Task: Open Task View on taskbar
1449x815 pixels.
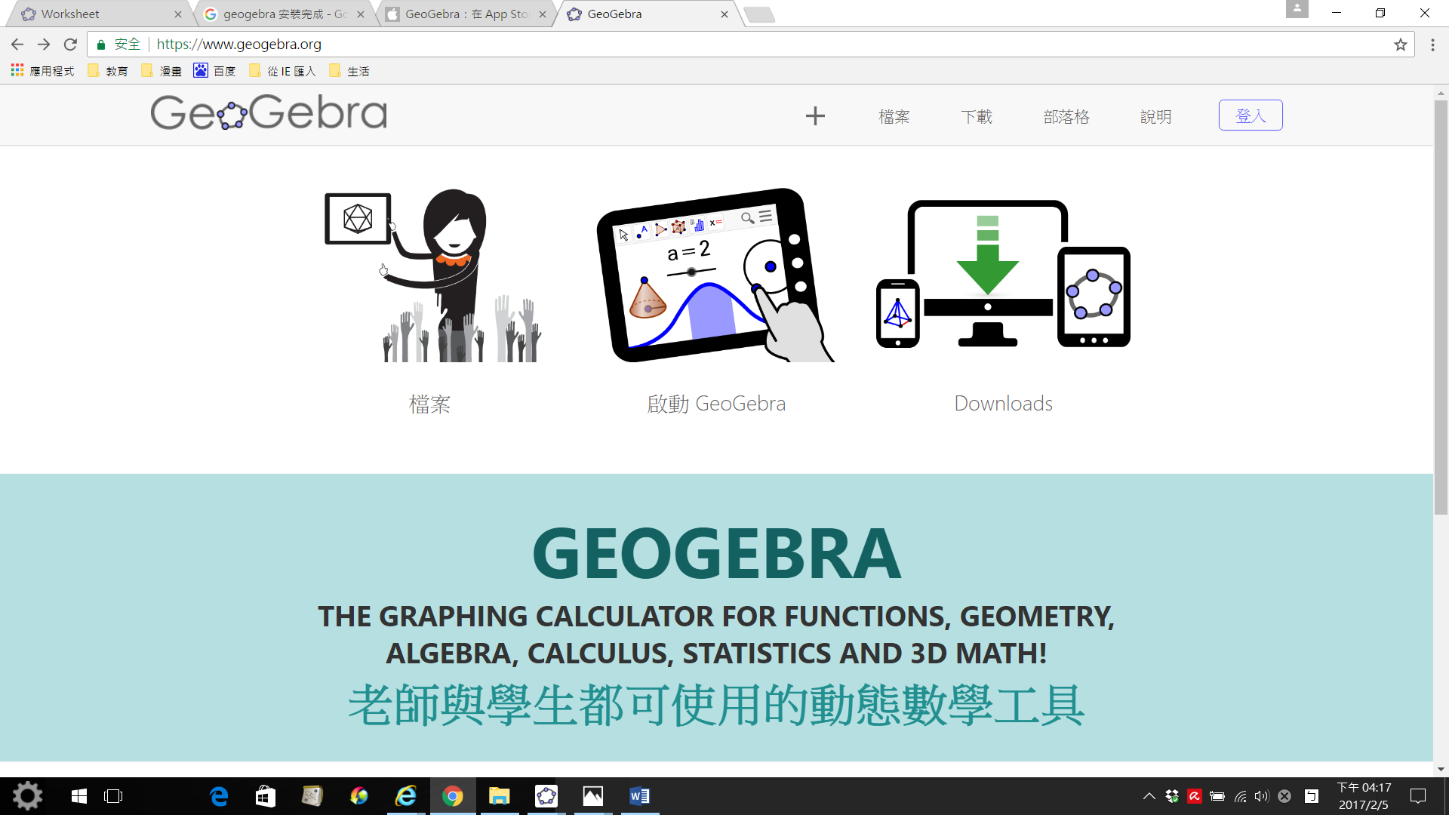Action: tap(113, 796)
